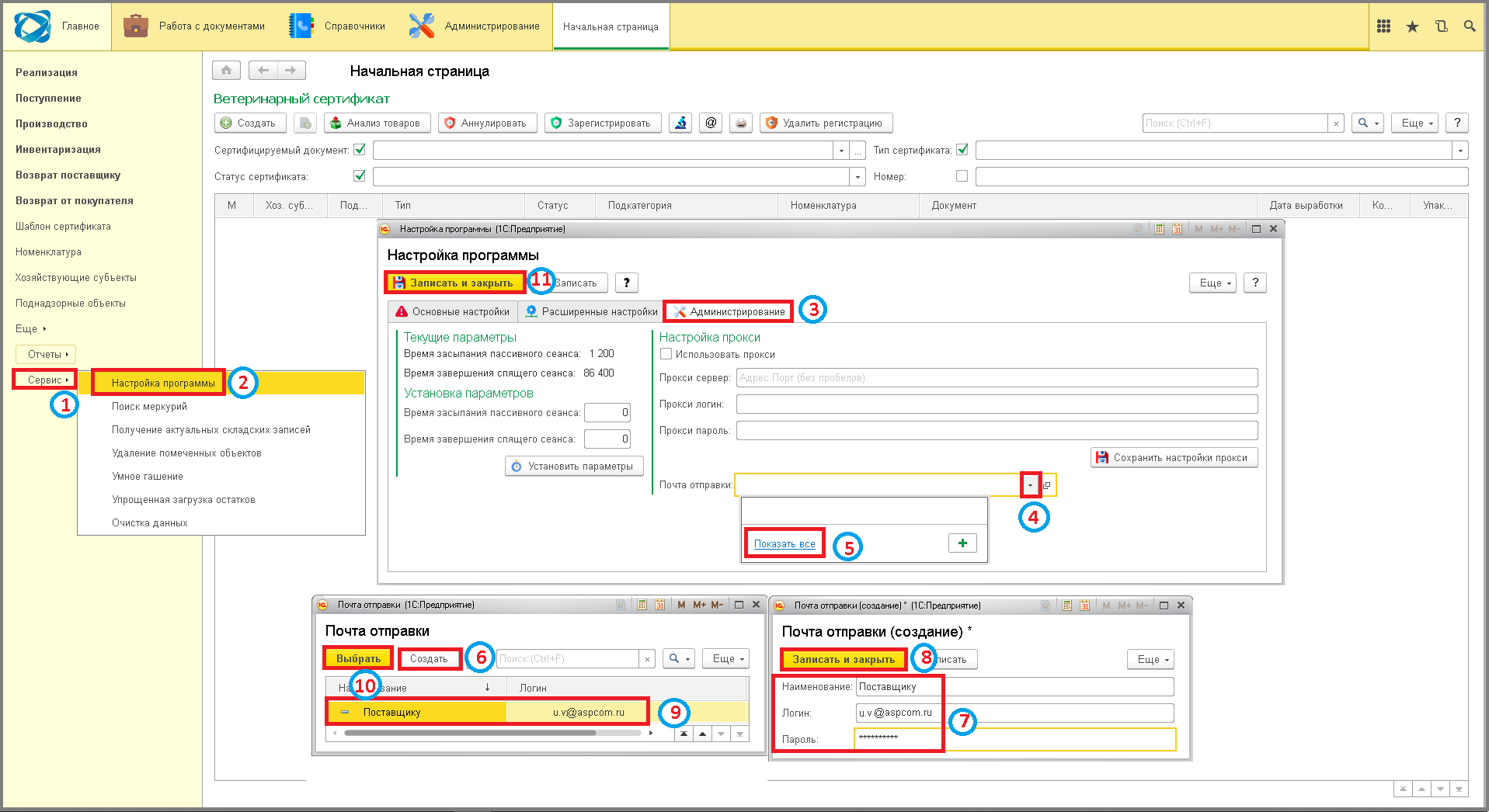The width and height of the screenshot is (1489, 812).
Task: Select 'Поиск меркурий' menu entry
Action: [149, 406]
